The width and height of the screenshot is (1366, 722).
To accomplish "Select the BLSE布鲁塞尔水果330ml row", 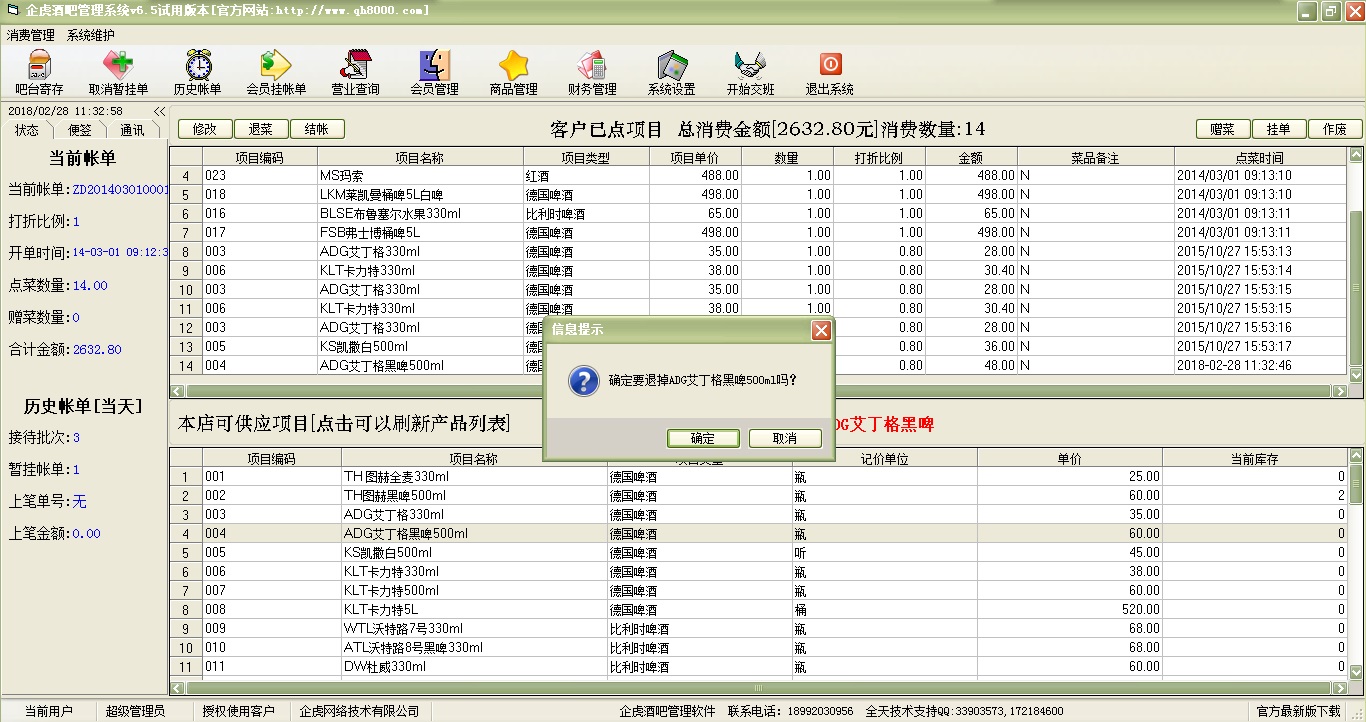I will 758,213.
